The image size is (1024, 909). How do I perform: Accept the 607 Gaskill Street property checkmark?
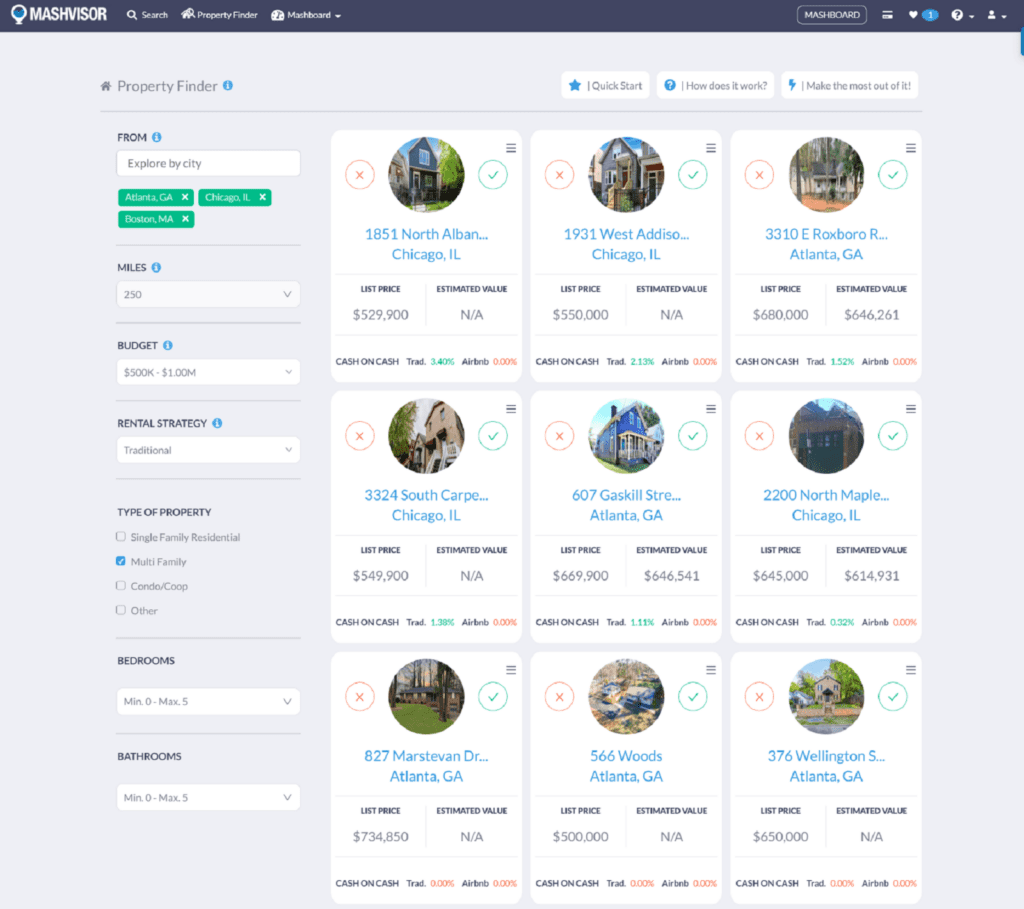693,436
